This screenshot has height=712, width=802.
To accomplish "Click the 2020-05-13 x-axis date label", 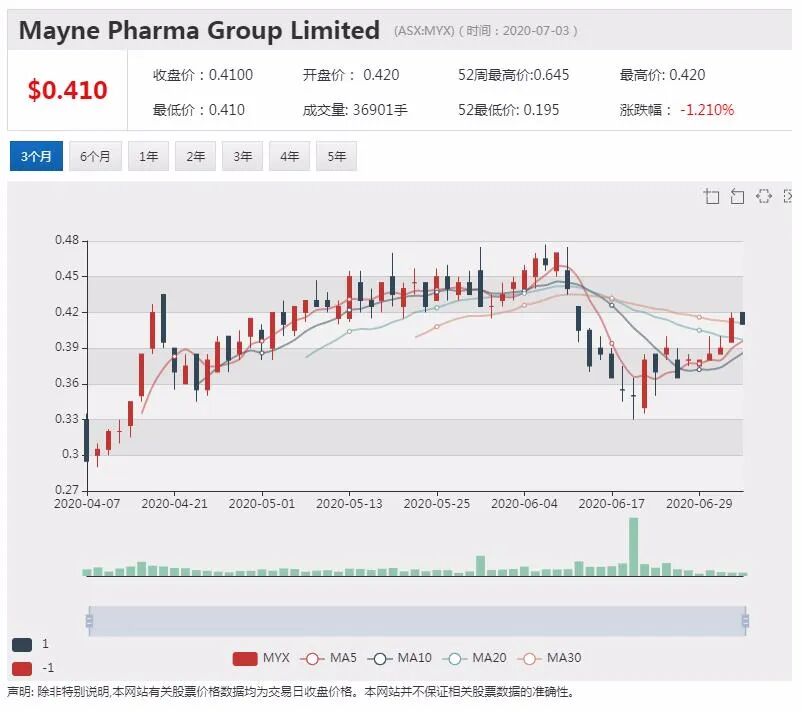I will click(x=349, y=504).
